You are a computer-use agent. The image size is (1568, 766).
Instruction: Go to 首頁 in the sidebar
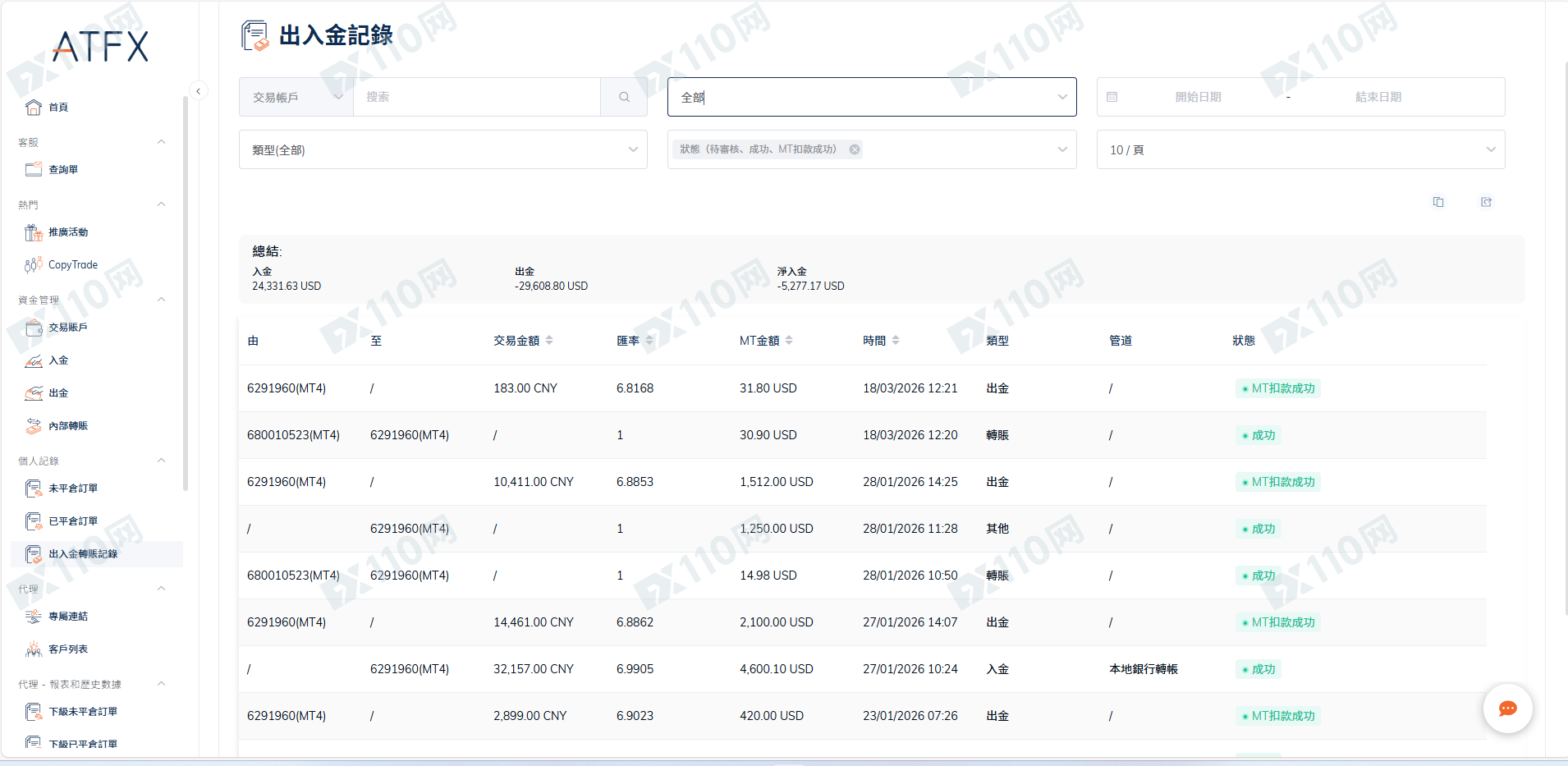point(57,108)
